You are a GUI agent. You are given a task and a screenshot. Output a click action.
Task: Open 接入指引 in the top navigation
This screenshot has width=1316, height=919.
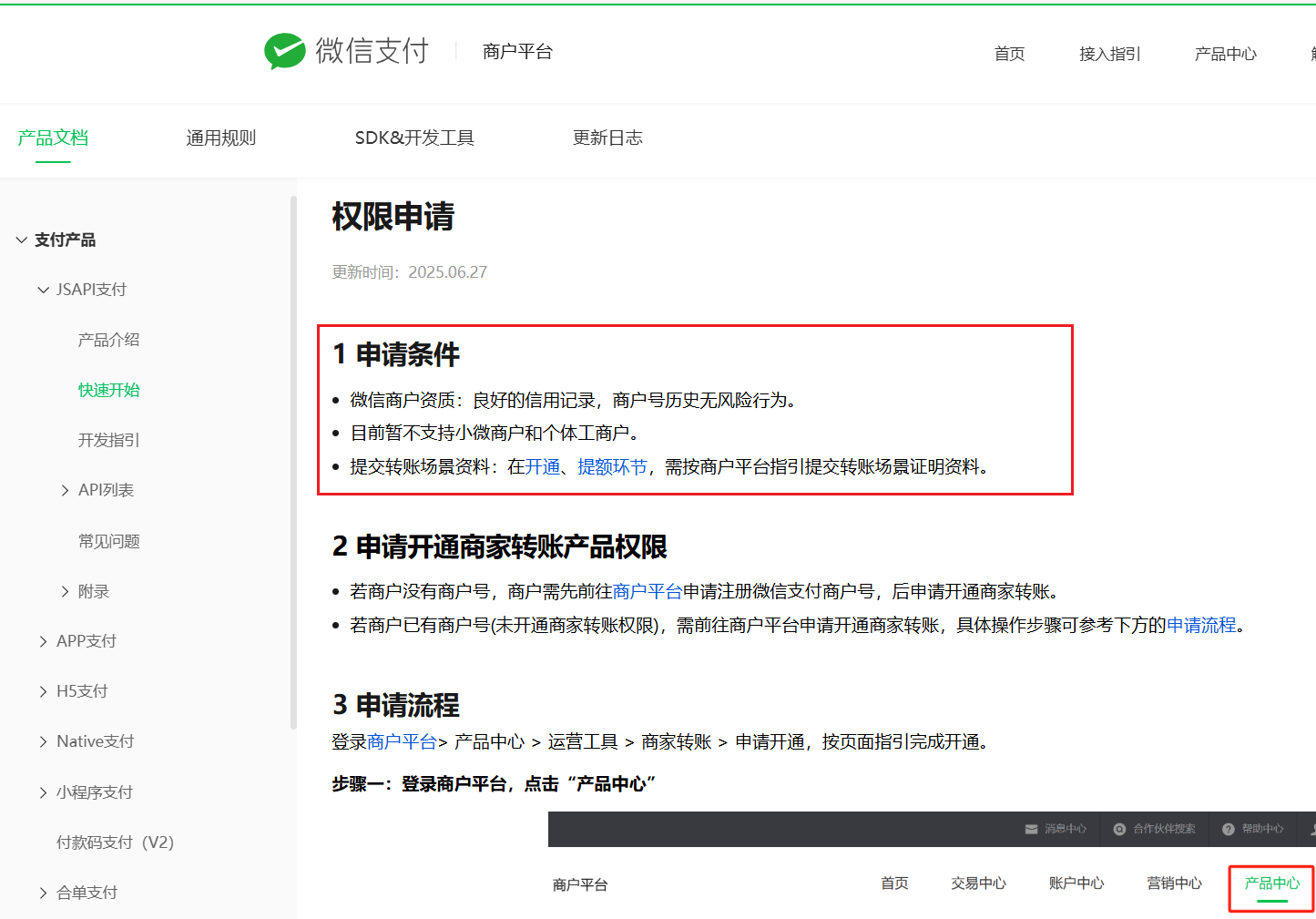(1109, 54)
